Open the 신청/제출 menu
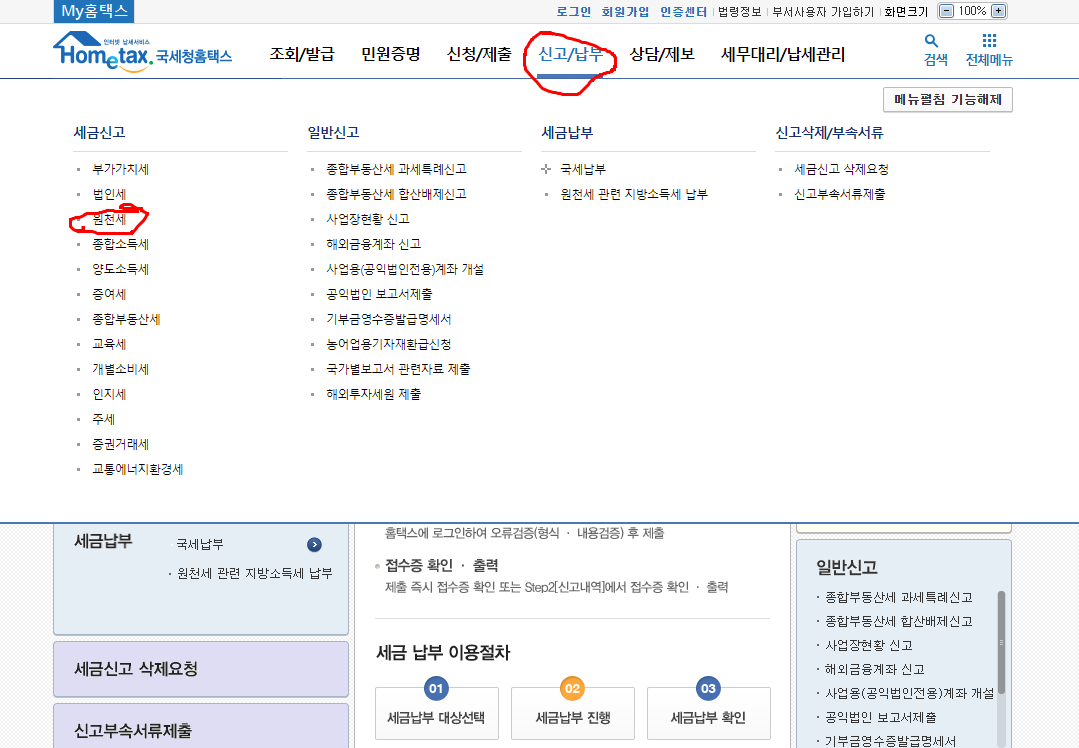 tap(479, 54)
